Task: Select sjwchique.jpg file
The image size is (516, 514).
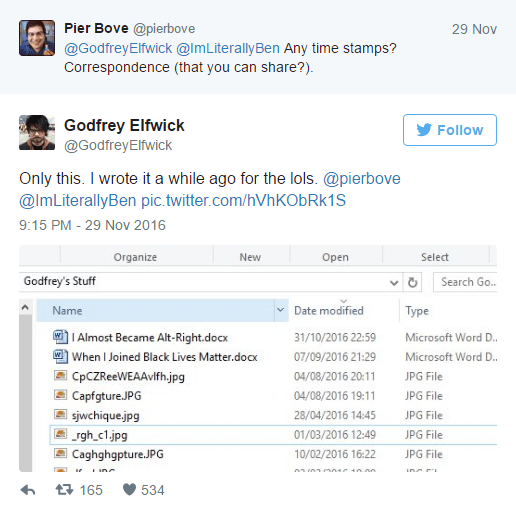Action: pos(106,415)
